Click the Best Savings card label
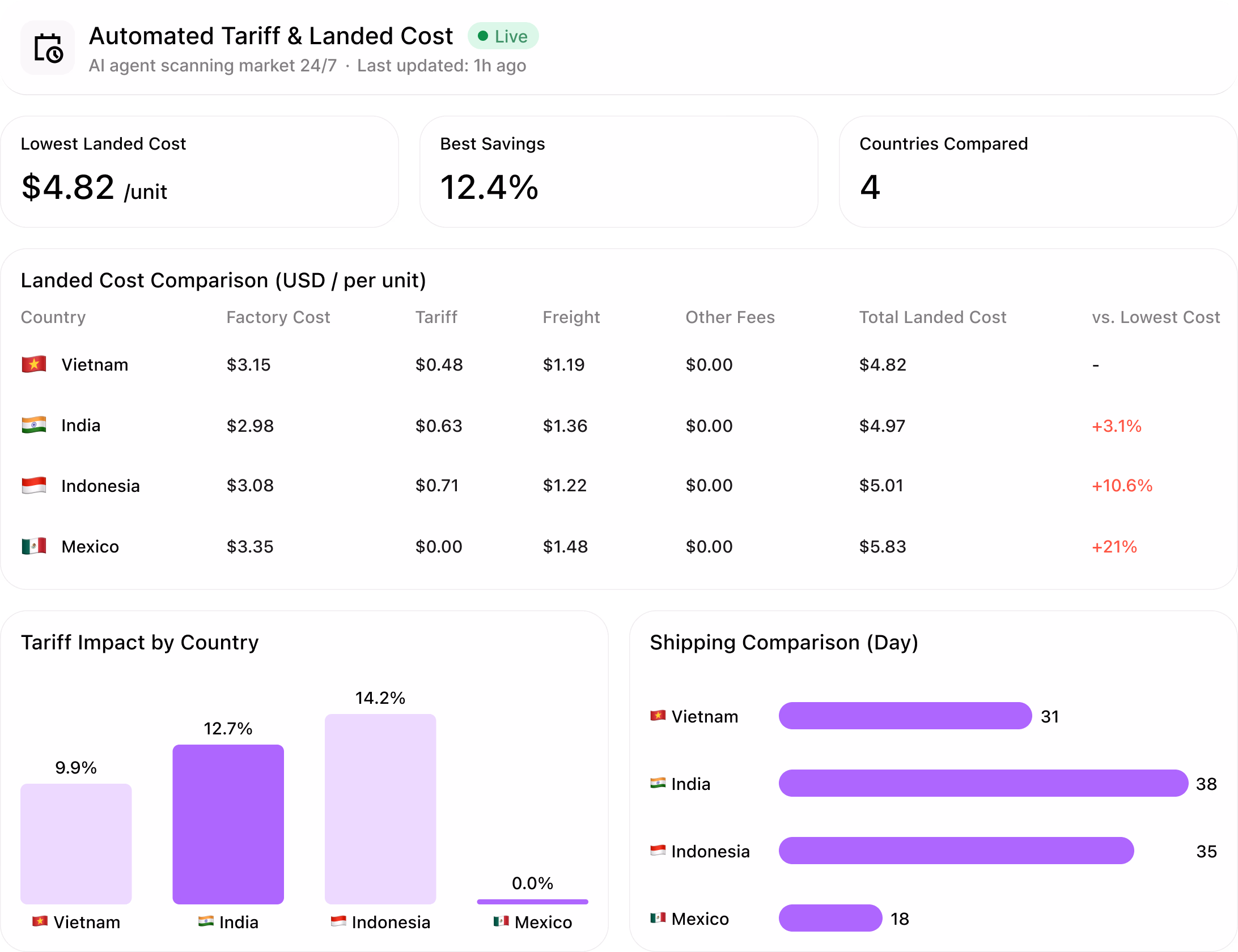Viewport: 1238px width, 952px height. click(493, 144)
